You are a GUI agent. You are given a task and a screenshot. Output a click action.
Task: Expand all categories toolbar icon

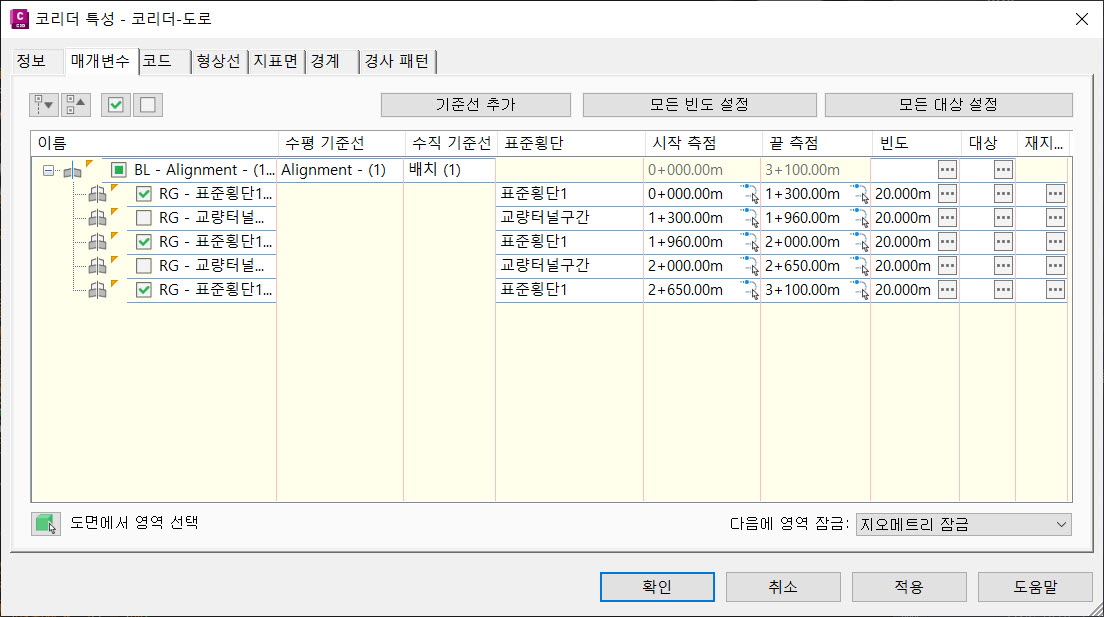click(44, 105)
